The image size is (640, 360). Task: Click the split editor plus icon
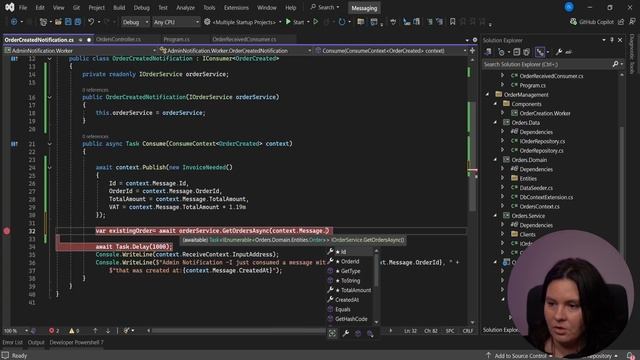[x=472, y=51]
